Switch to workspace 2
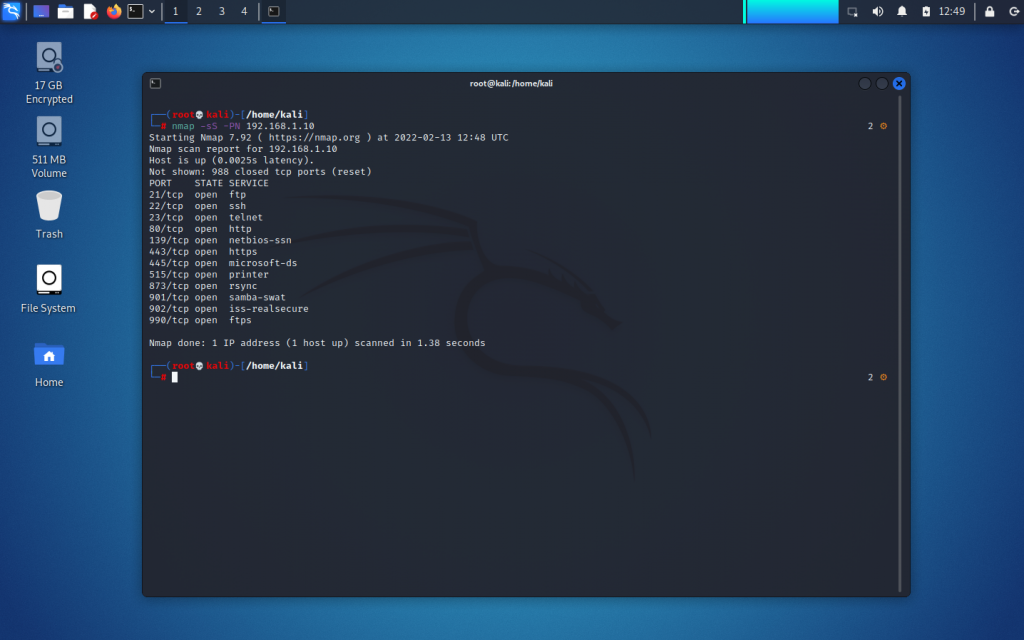1024x640 pixels. point(198,11)
